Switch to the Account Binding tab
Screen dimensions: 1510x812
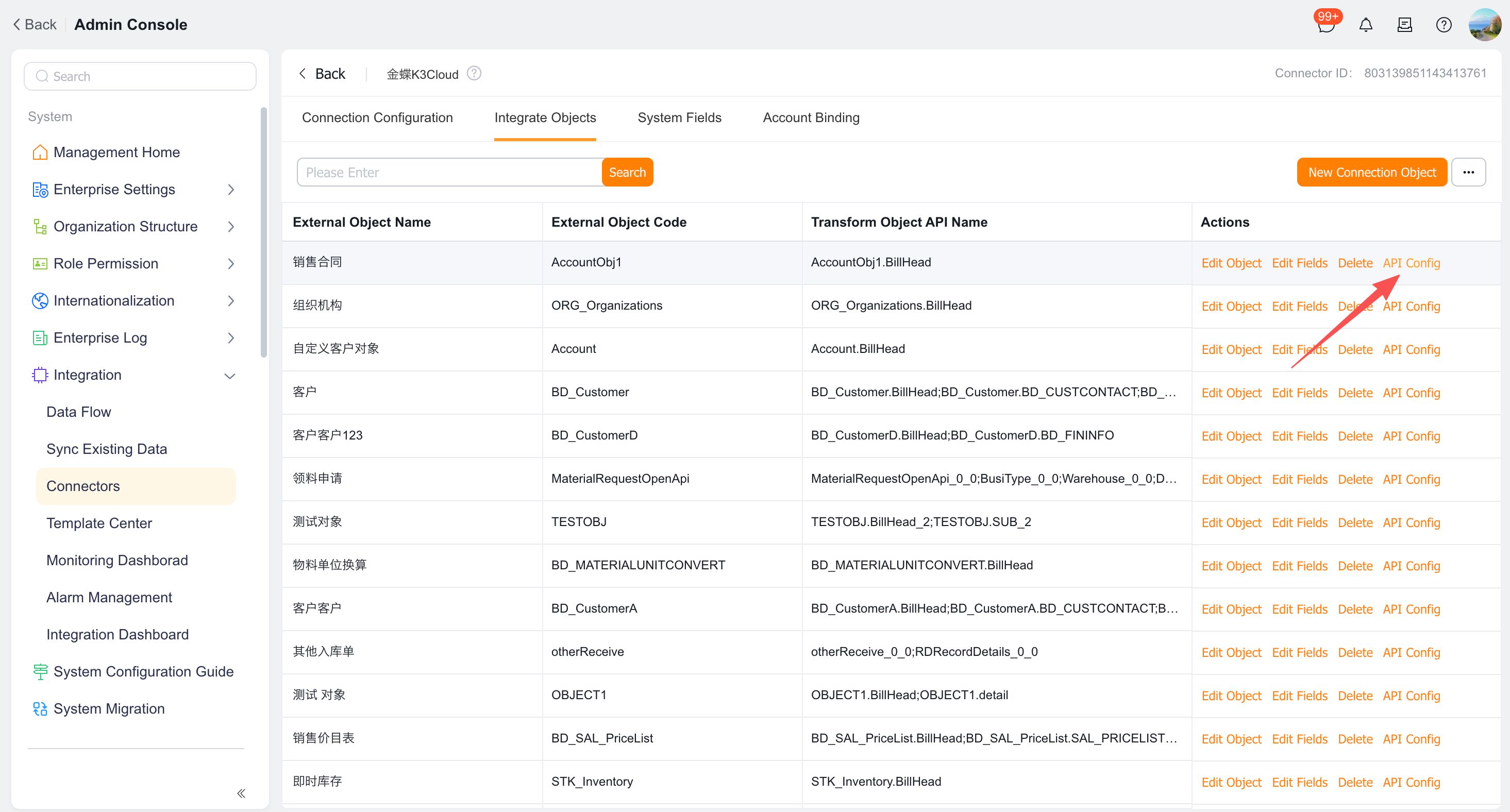(x=811, y=118)
